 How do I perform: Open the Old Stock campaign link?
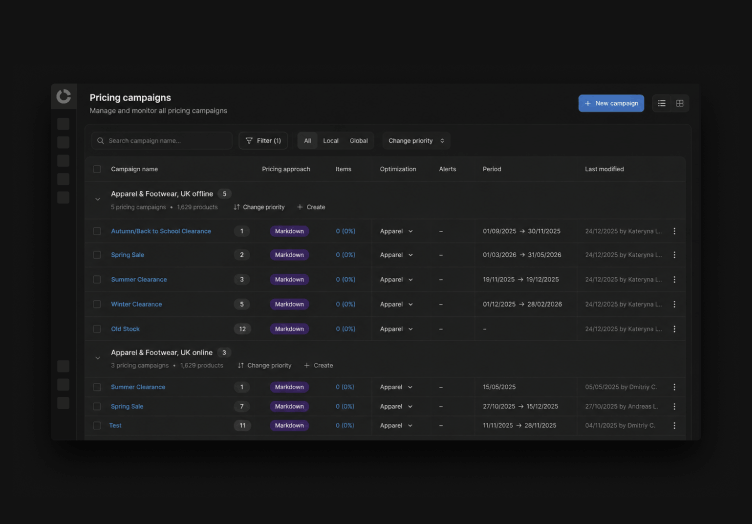pyautogui.click(x=125, y=329)
